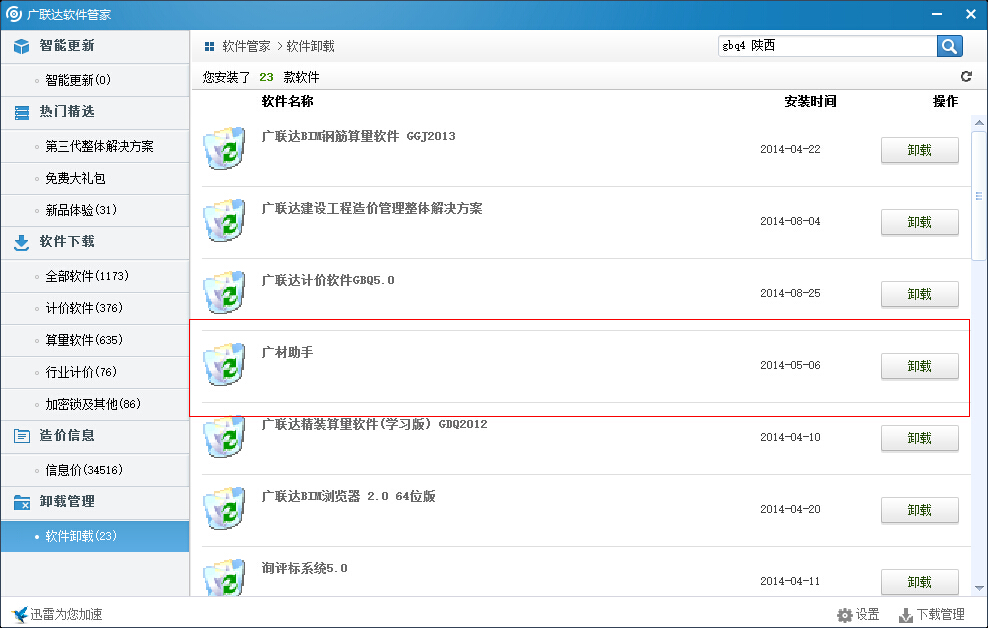988x628 pixels.
Task: Click the 广联达计价软件GBQ5.0 name text
Action: point(328,280)
